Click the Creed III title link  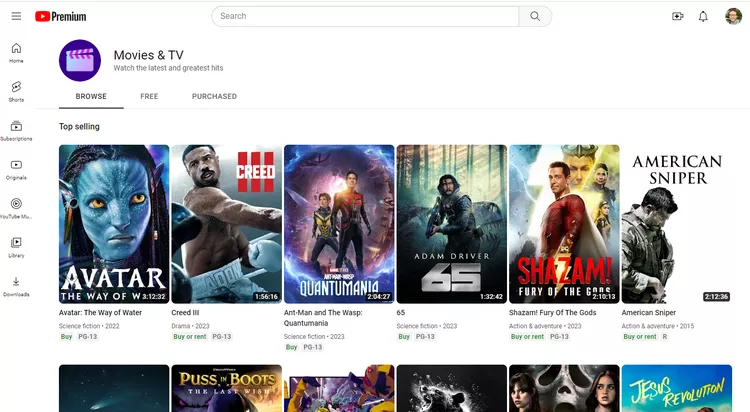click(185, 312)
